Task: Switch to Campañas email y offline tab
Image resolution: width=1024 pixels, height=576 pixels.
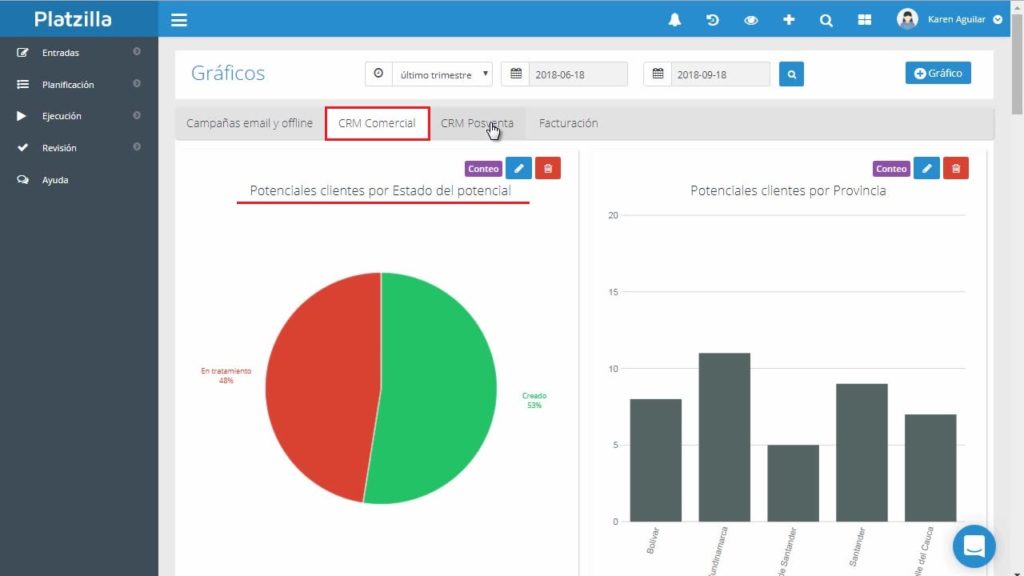Action: click(x=249, y=123)
